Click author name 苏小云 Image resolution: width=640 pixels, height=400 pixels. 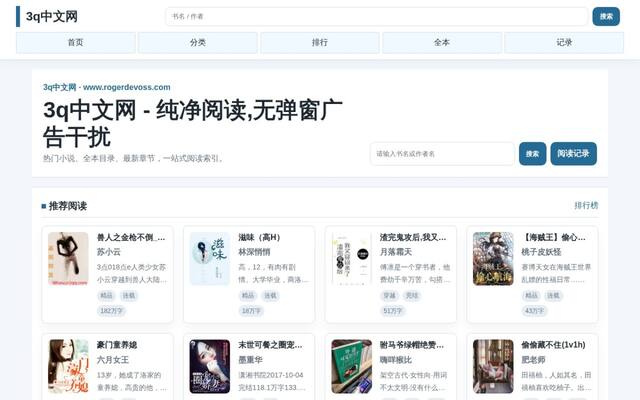pyautogui.click(x=109, y=252)
